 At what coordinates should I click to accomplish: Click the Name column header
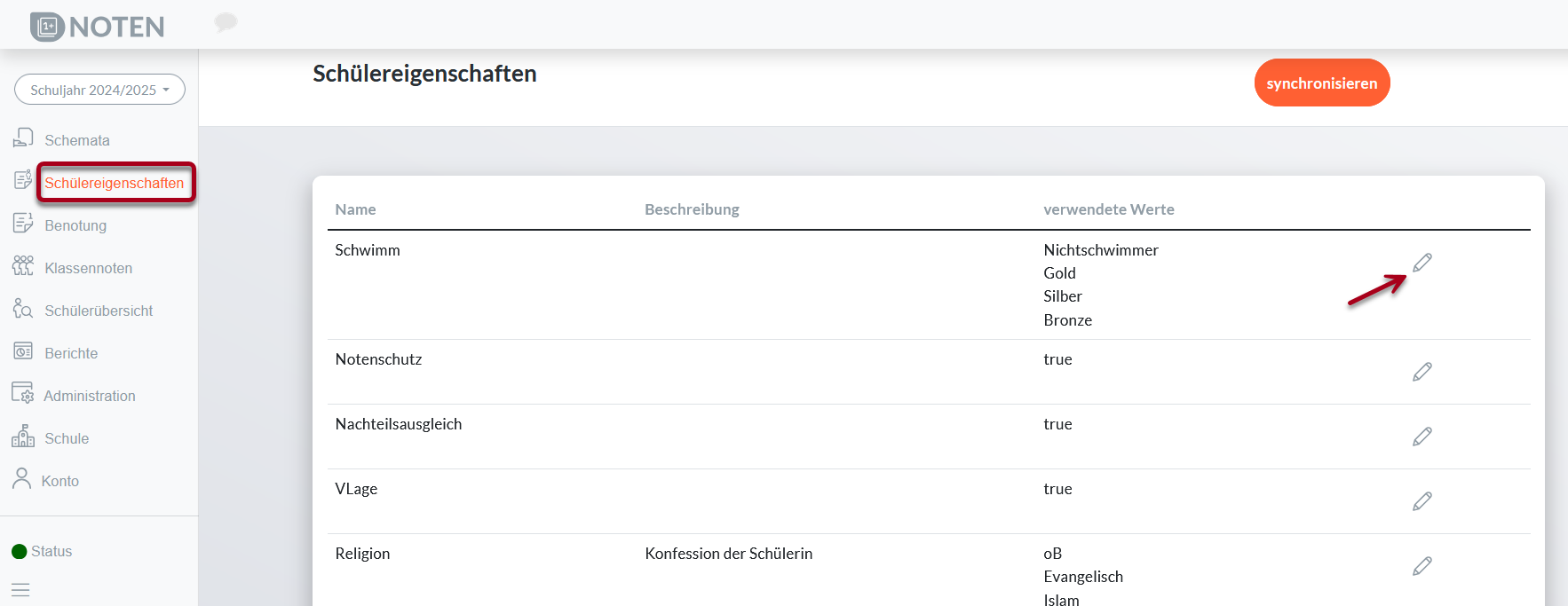click(x=355, y=209)
